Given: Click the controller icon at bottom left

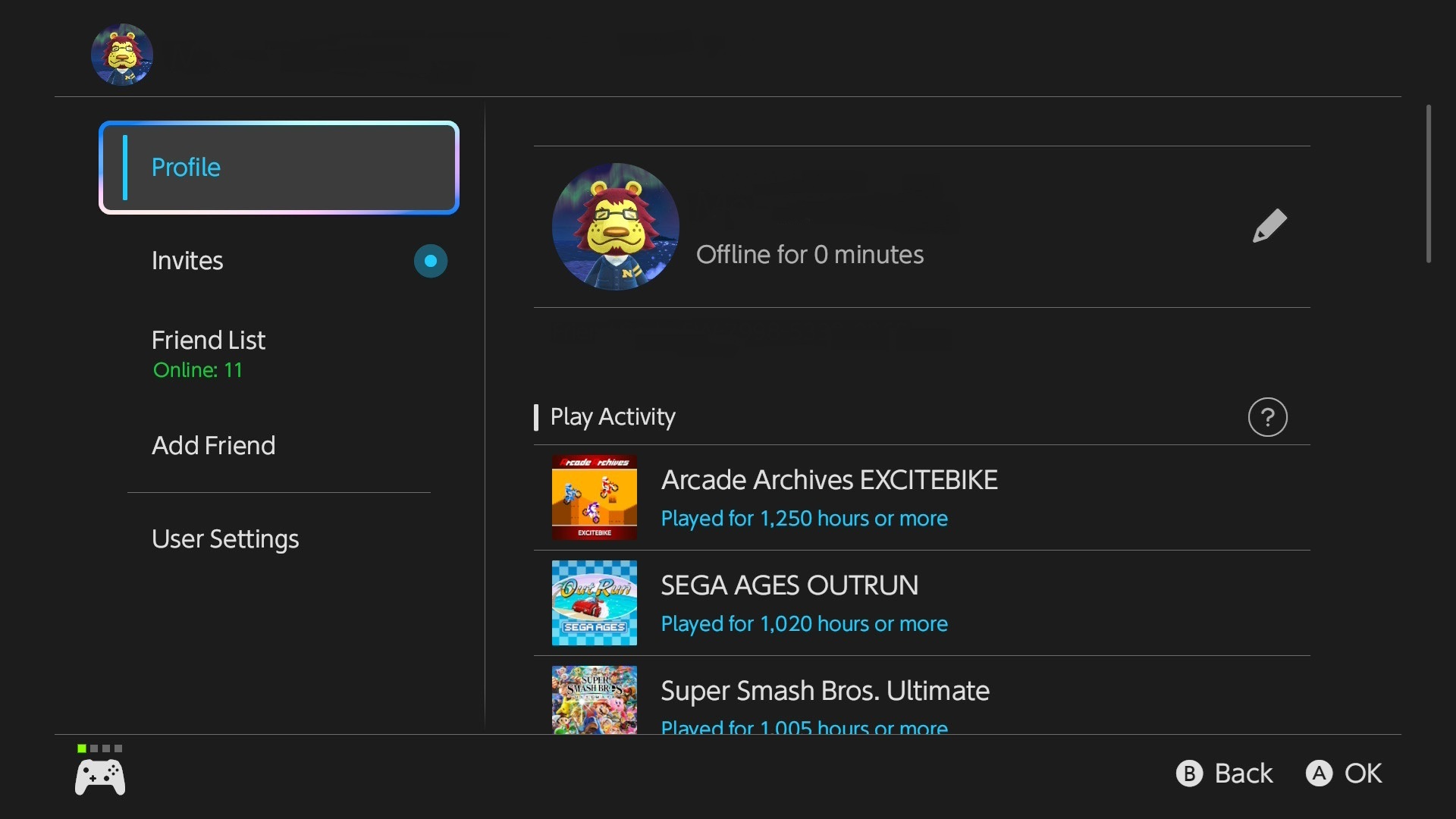Looking at the screenshot, I should point(100,777).
